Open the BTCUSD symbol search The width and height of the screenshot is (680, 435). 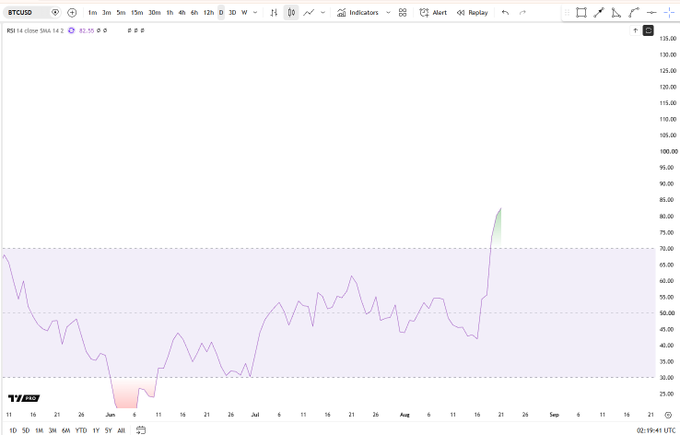coord(20,13)
